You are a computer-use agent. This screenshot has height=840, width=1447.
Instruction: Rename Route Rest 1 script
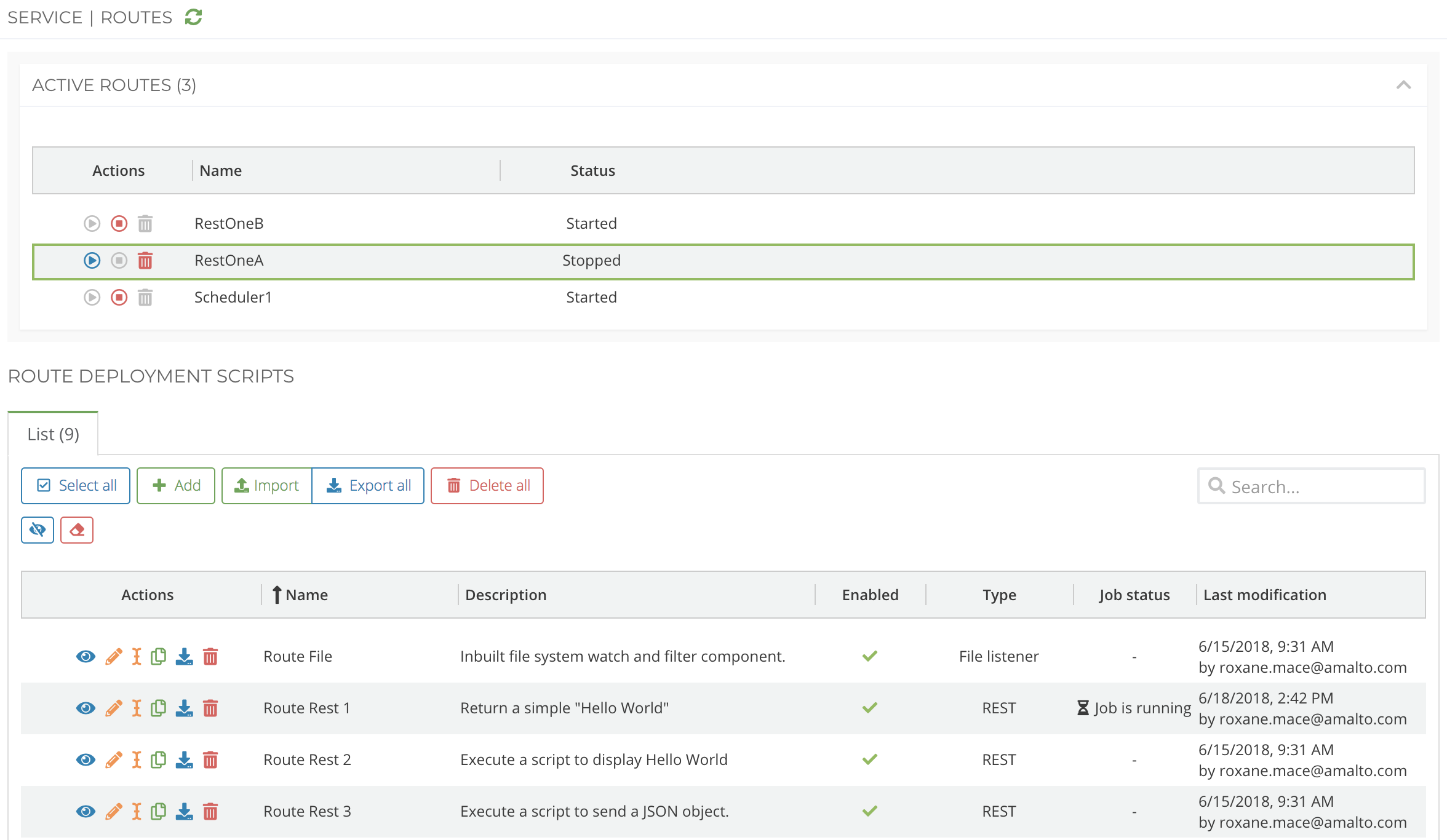pyautogui.click(x=137, y=708)
